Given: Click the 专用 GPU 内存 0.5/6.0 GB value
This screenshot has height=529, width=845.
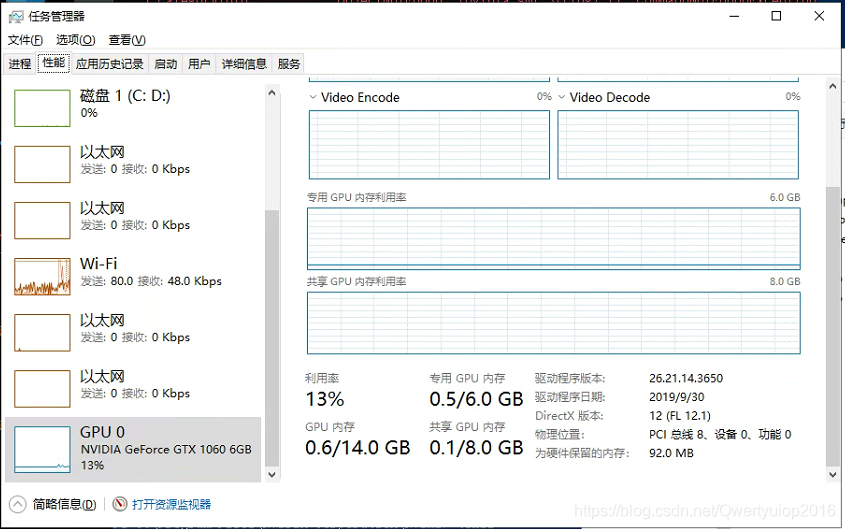Looking at the screenshot, I should tap(476, 399).
